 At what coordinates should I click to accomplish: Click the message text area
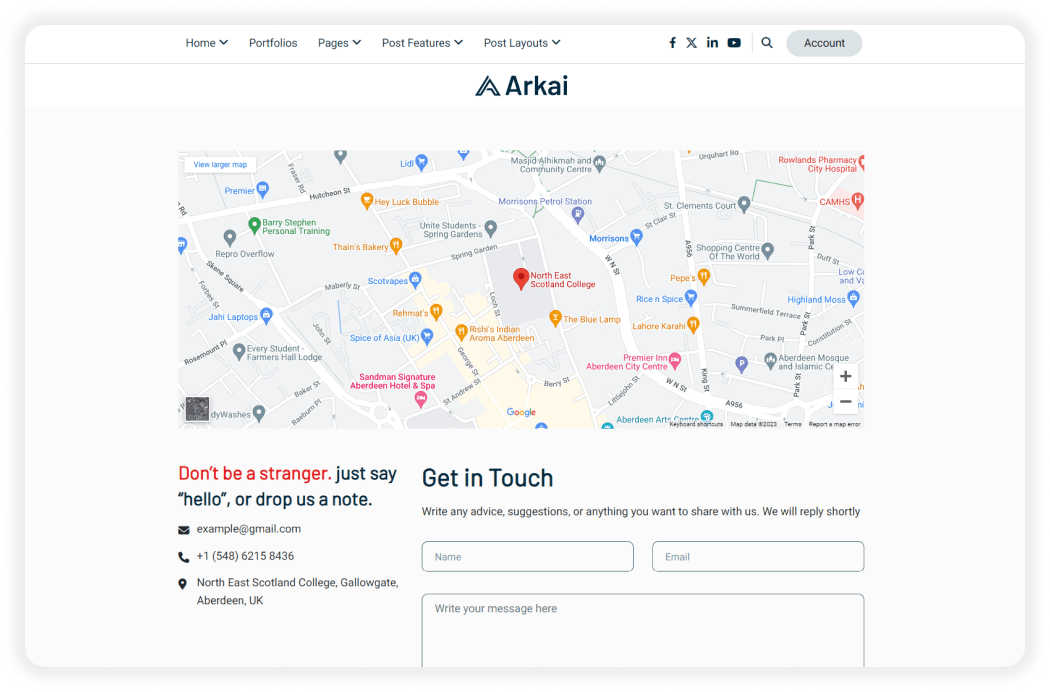[643, 630]
